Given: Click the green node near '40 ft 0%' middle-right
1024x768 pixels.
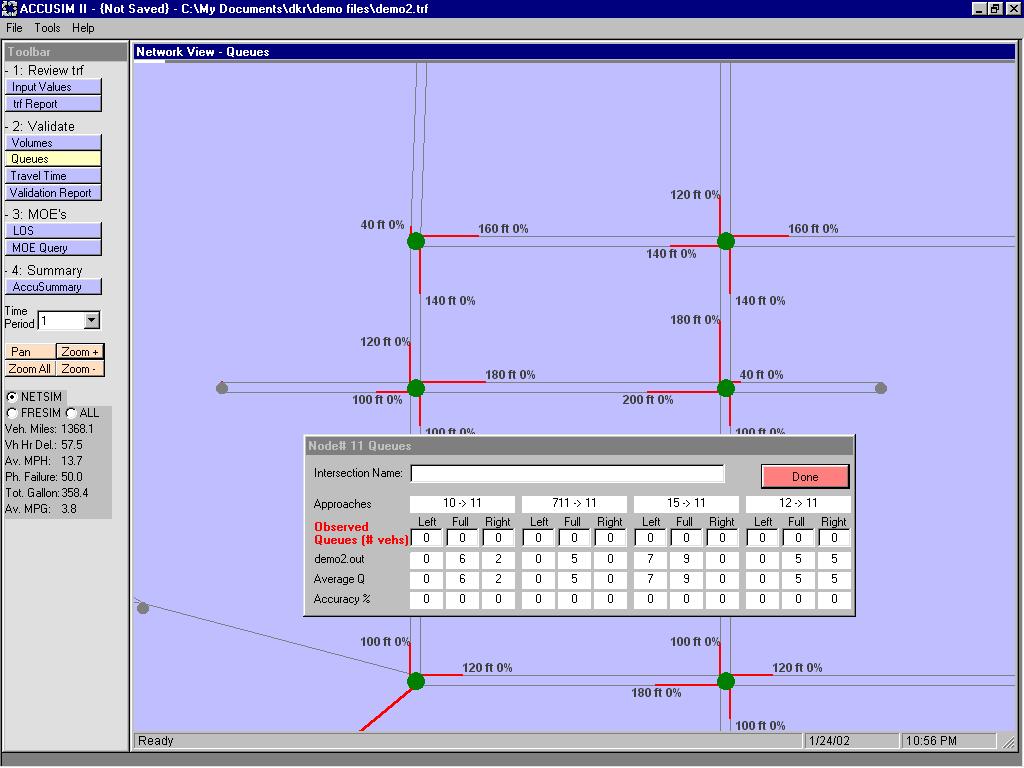Looking at the screenshot, I should click(726, 388).
